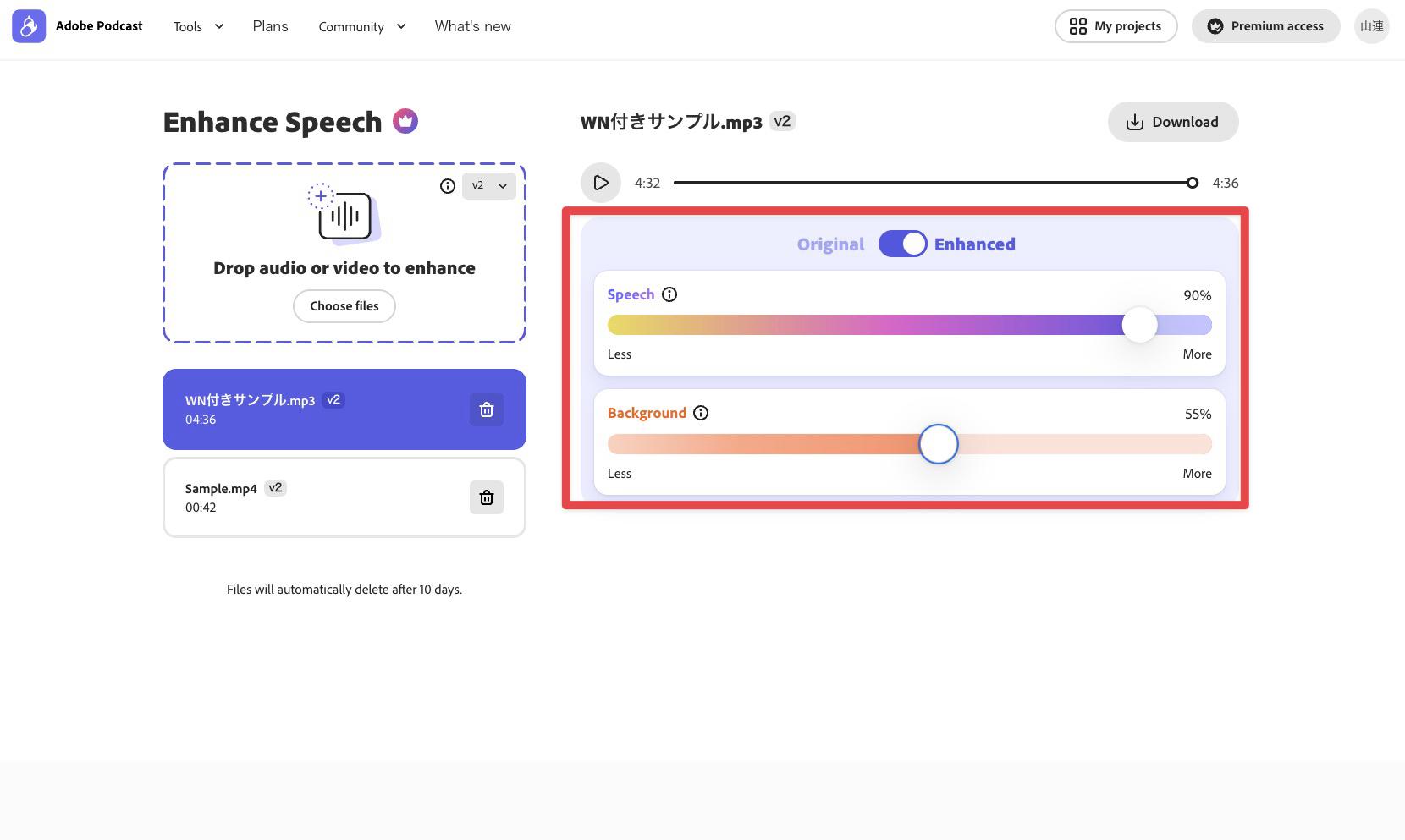Switch to the Original audio label

pos(830,244)
